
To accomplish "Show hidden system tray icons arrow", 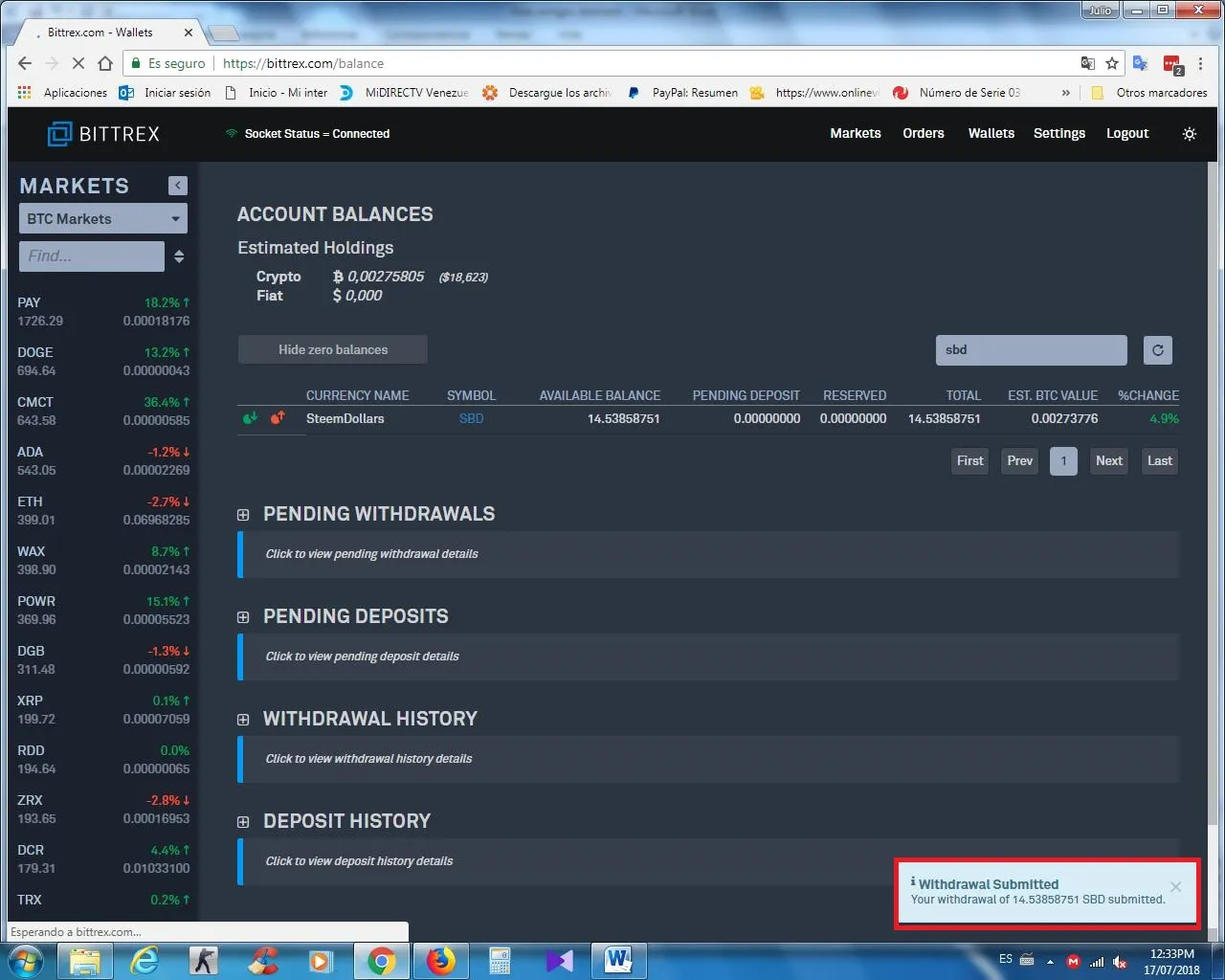I will 1050,961.
